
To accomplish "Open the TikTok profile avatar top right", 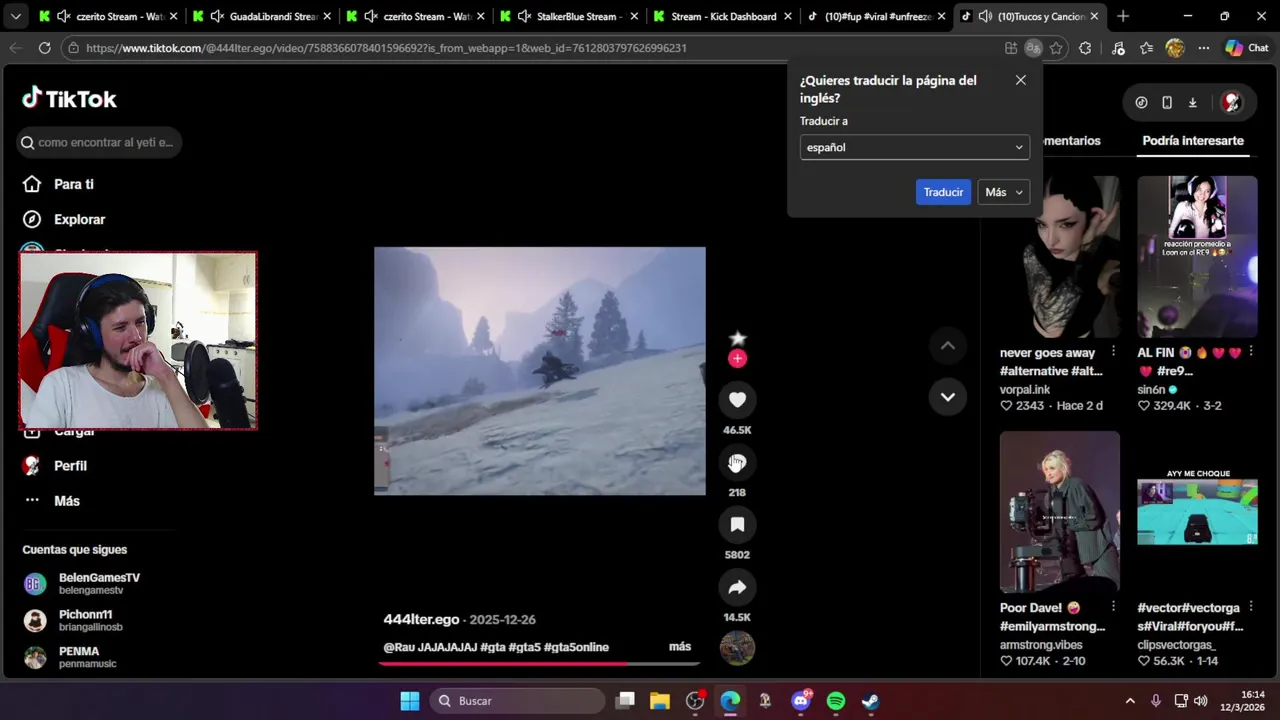I will click(1231, 102).
